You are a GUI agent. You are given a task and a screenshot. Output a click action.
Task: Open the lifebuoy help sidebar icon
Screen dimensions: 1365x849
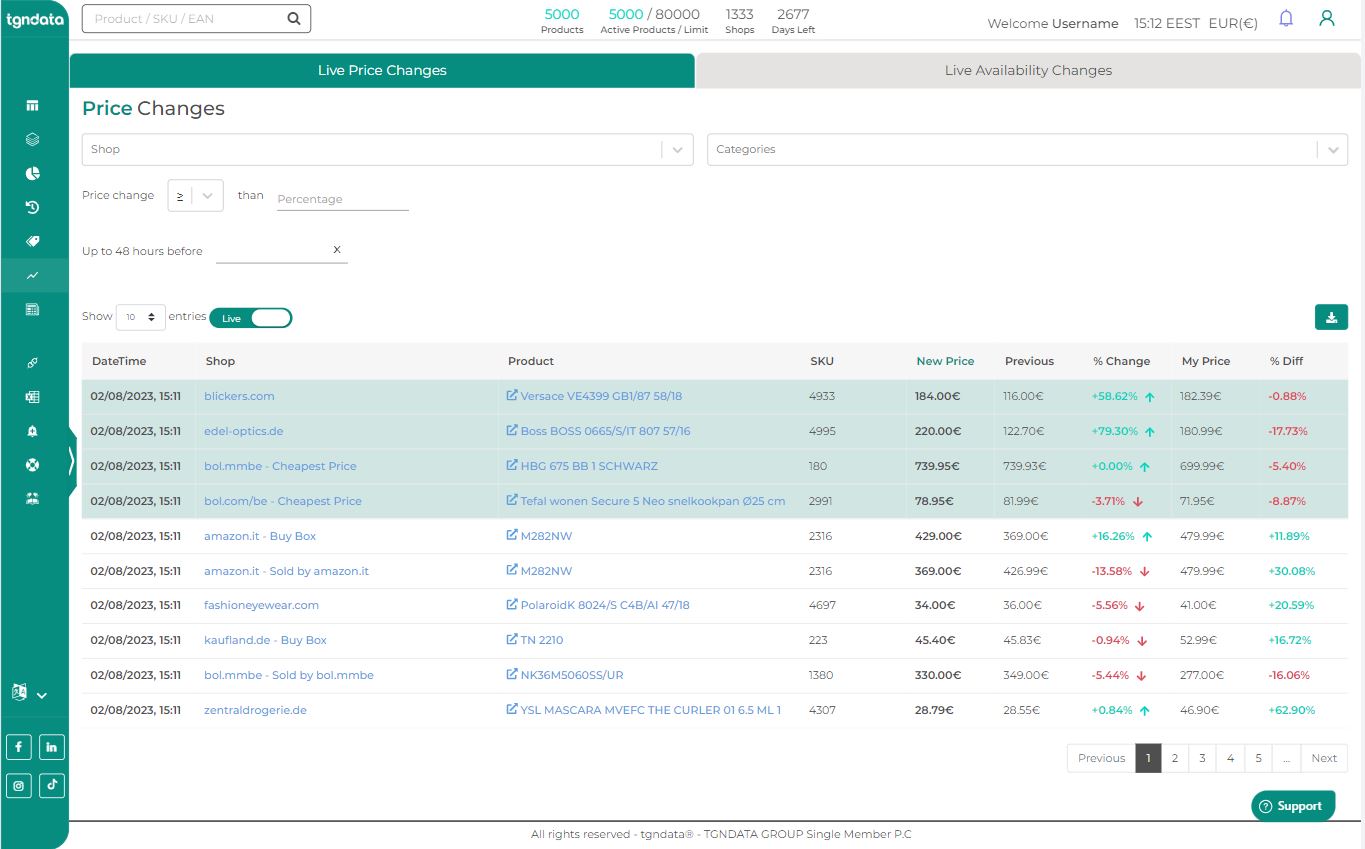pyautogui.click(x=32, y=464)
